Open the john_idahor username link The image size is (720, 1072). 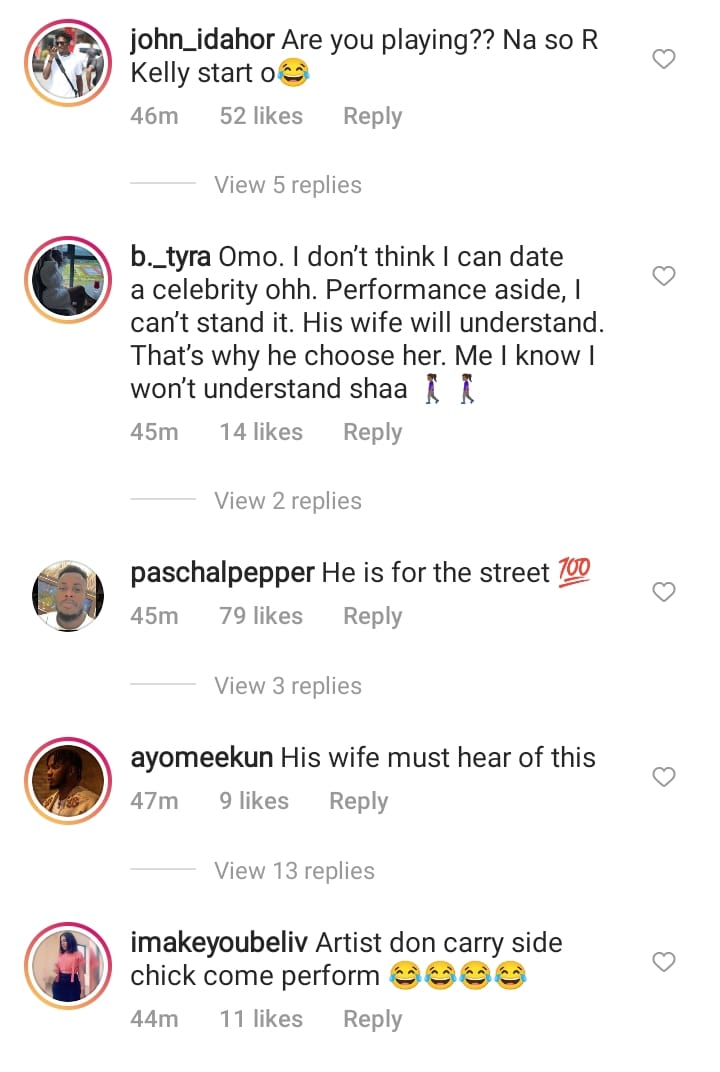tap(203, 40)
